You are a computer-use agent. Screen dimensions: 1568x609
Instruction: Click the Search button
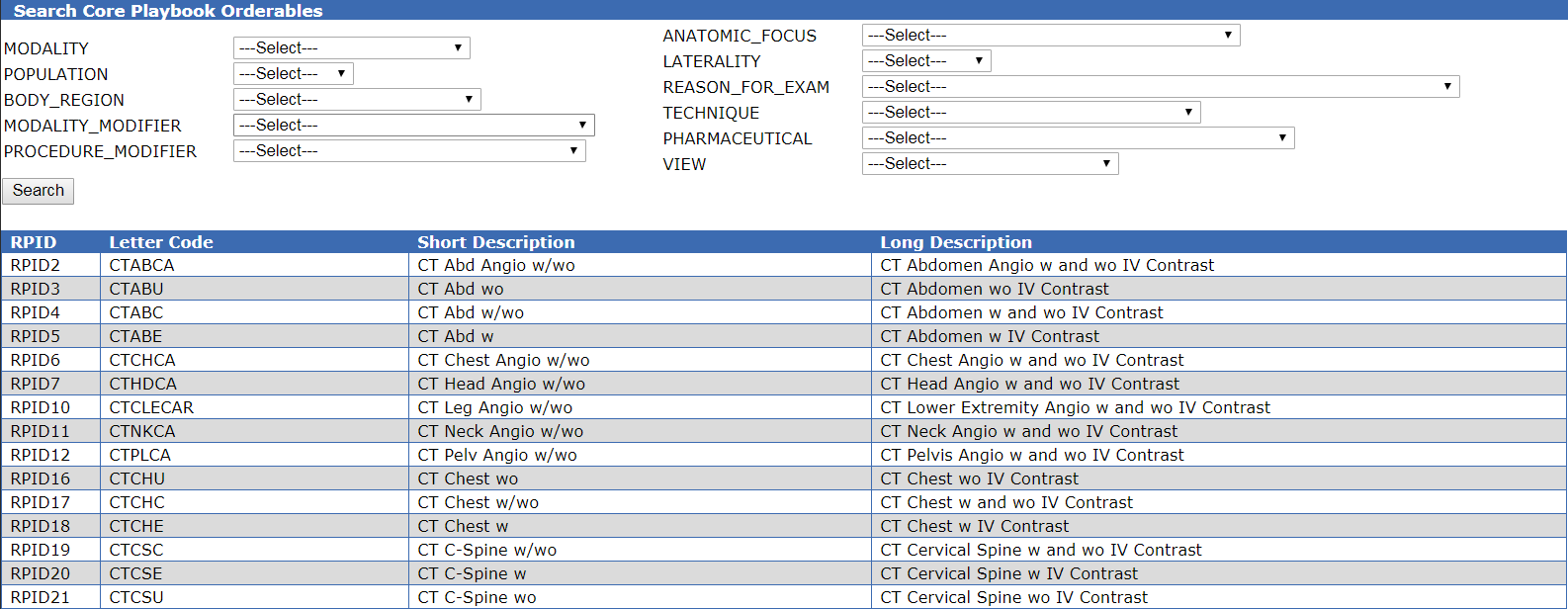[39, 191]
